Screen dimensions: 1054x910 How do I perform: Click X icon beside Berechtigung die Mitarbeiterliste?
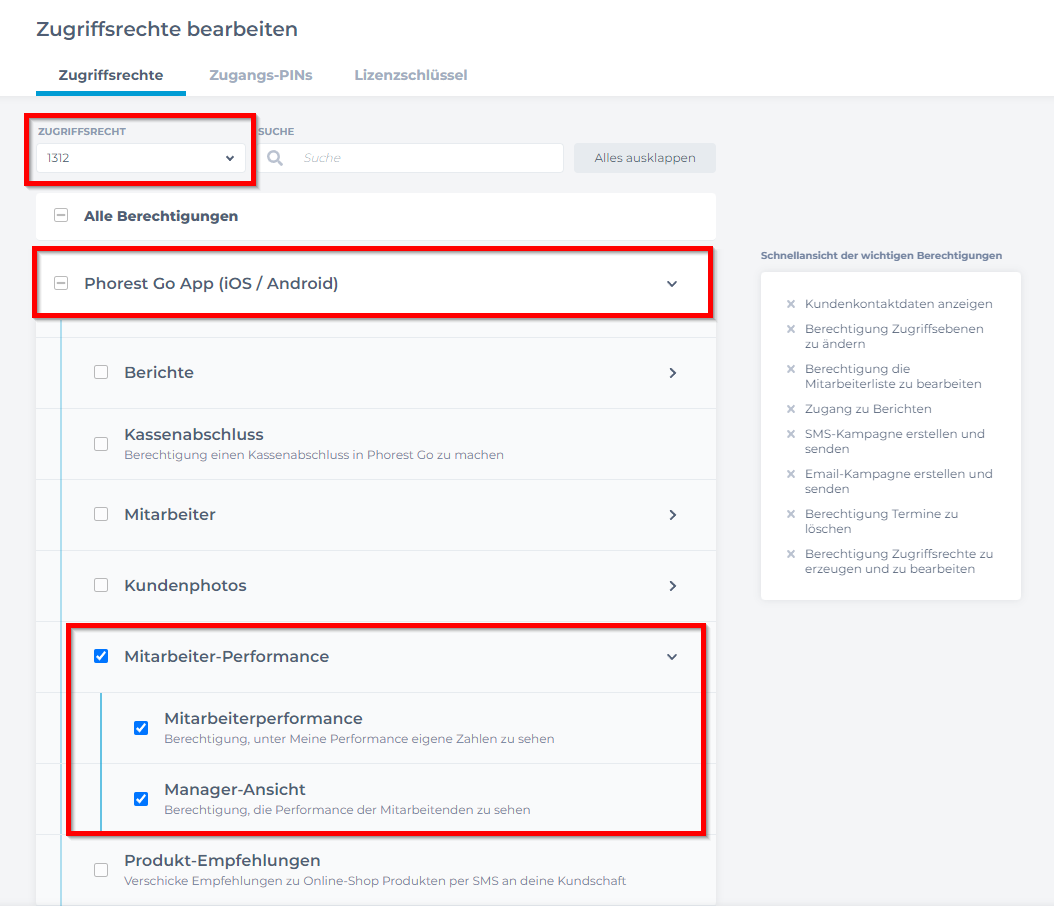791,368
